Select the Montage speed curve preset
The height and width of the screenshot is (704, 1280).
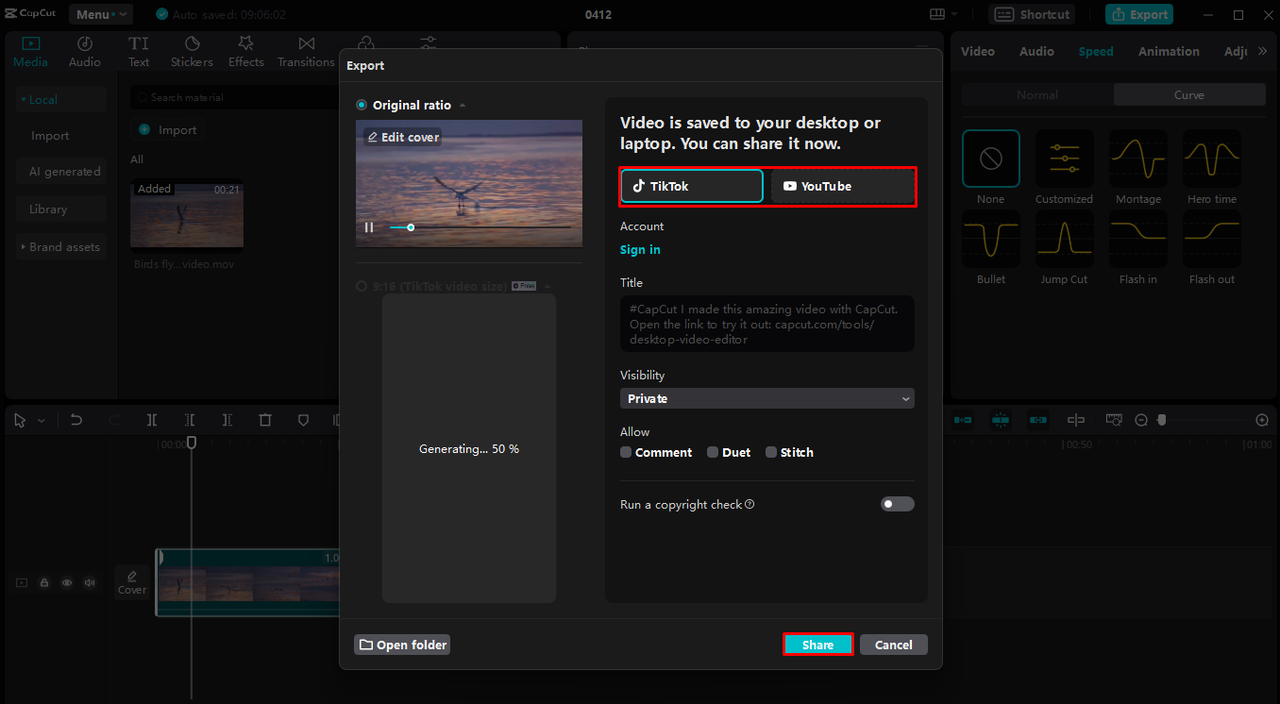(x=1138, y=159)
